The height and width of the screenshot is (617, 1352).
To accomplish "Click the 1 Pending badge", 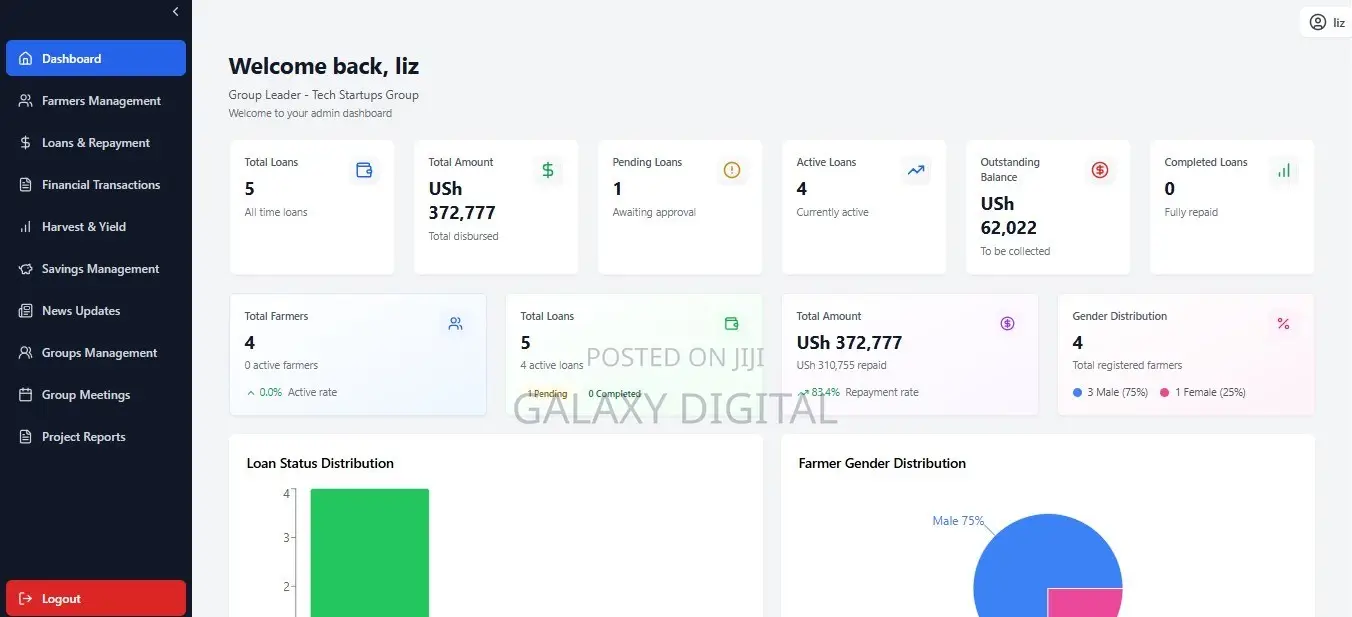I will (547, 394).
